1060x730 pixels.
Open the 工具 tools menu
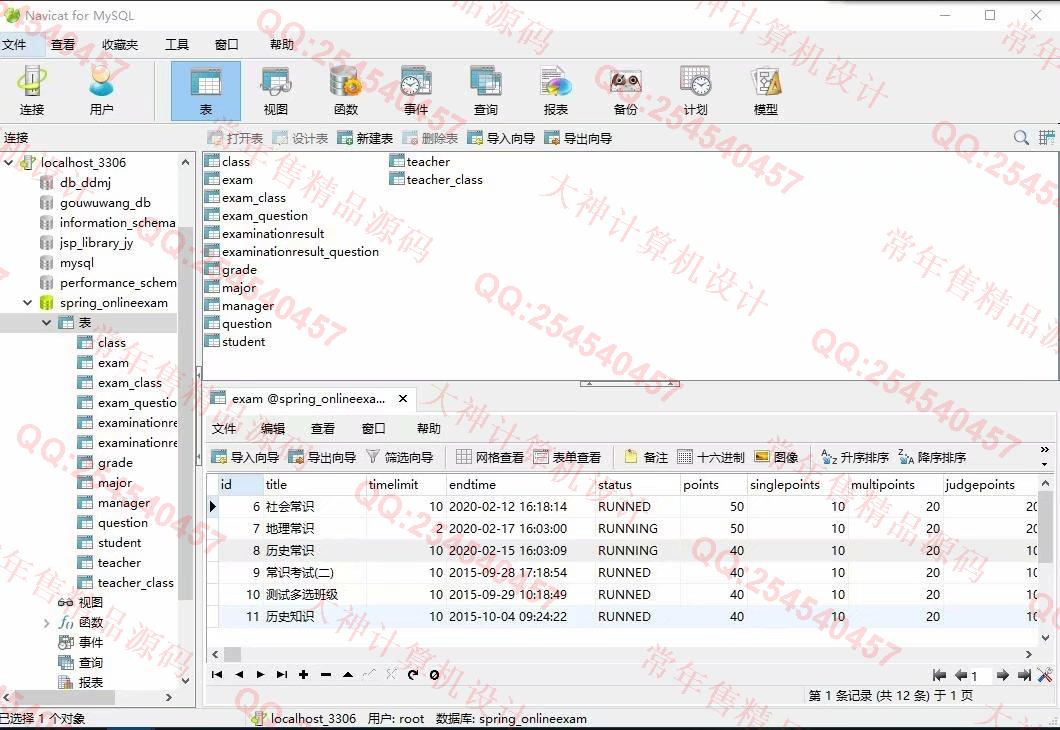177,45
